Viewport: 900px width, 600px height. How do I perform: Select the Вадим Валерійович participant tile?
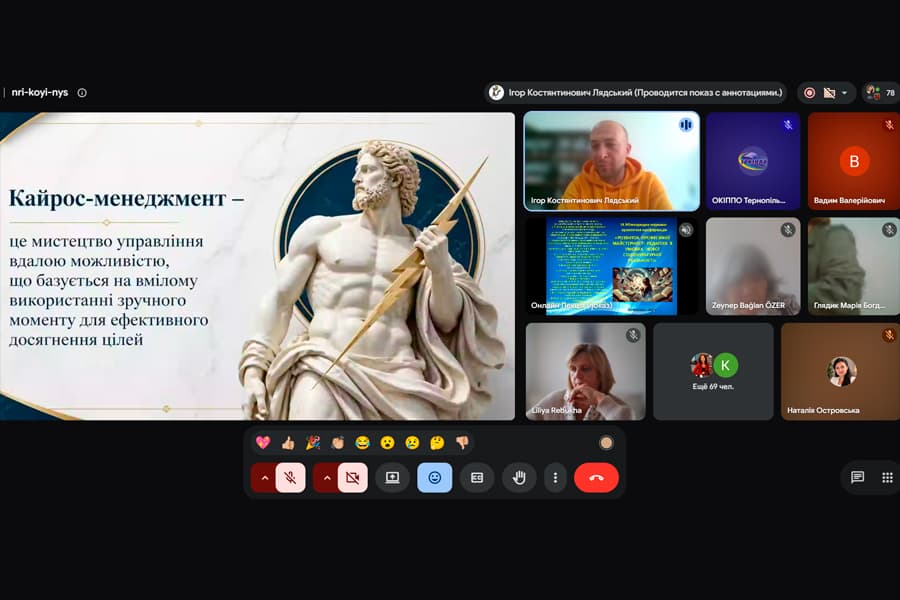854,161
